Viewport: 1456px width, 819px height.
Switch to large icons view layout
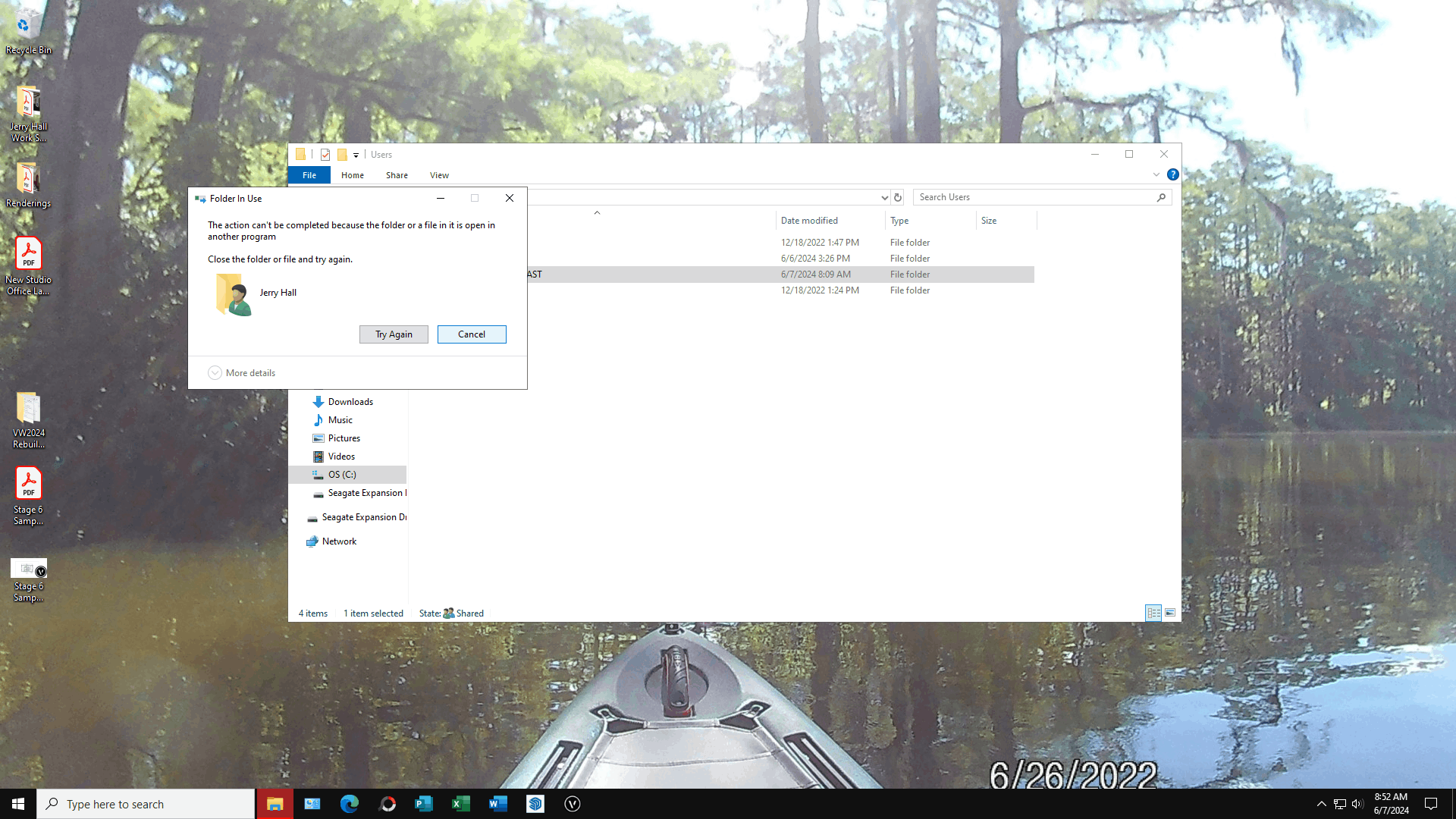[1170, 613]
